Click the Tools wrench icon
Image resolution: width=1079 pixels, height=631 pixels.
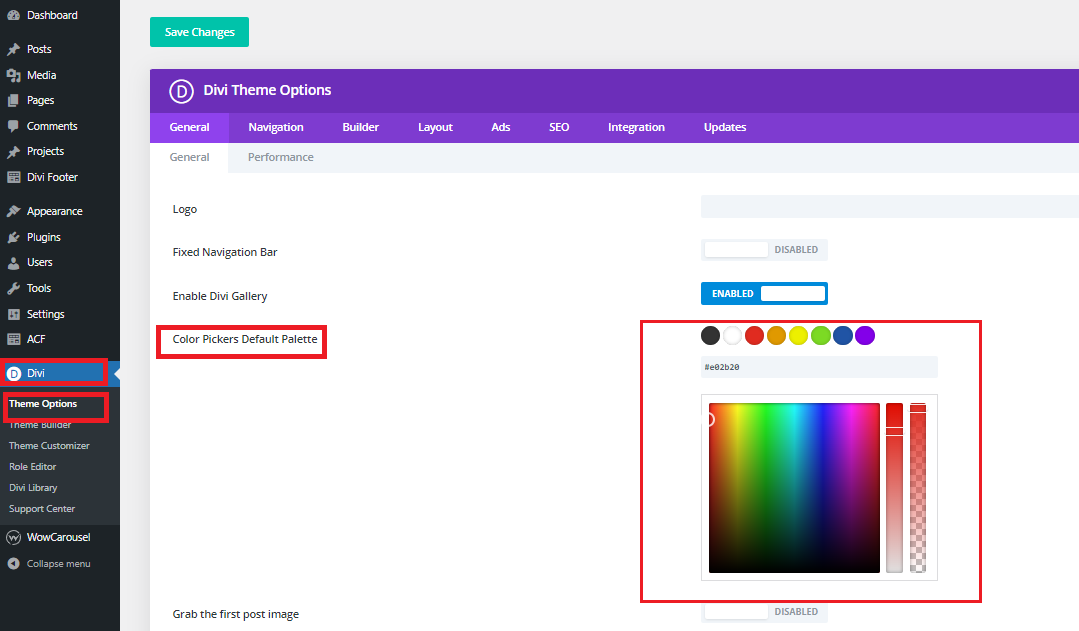click(x=13, y=288)
